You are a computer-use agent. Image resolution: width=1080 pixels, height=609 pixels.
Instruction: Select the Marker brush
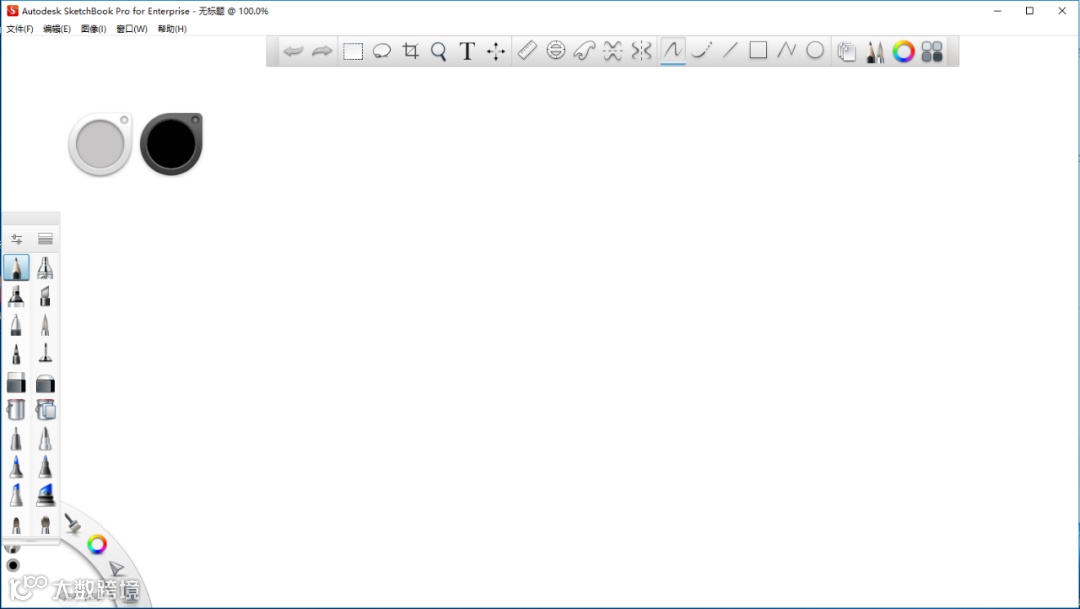[16, 296]
